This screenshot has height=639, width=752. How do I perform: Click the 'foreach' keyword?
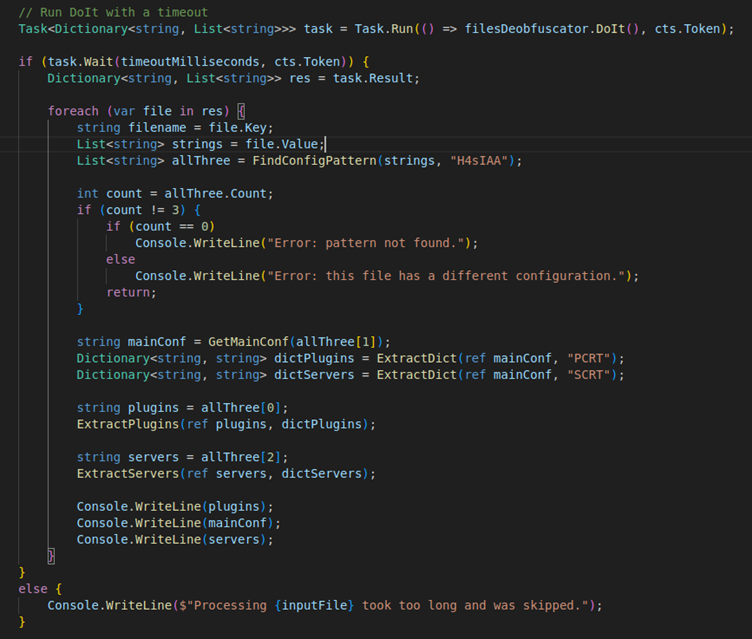point(73,111)
